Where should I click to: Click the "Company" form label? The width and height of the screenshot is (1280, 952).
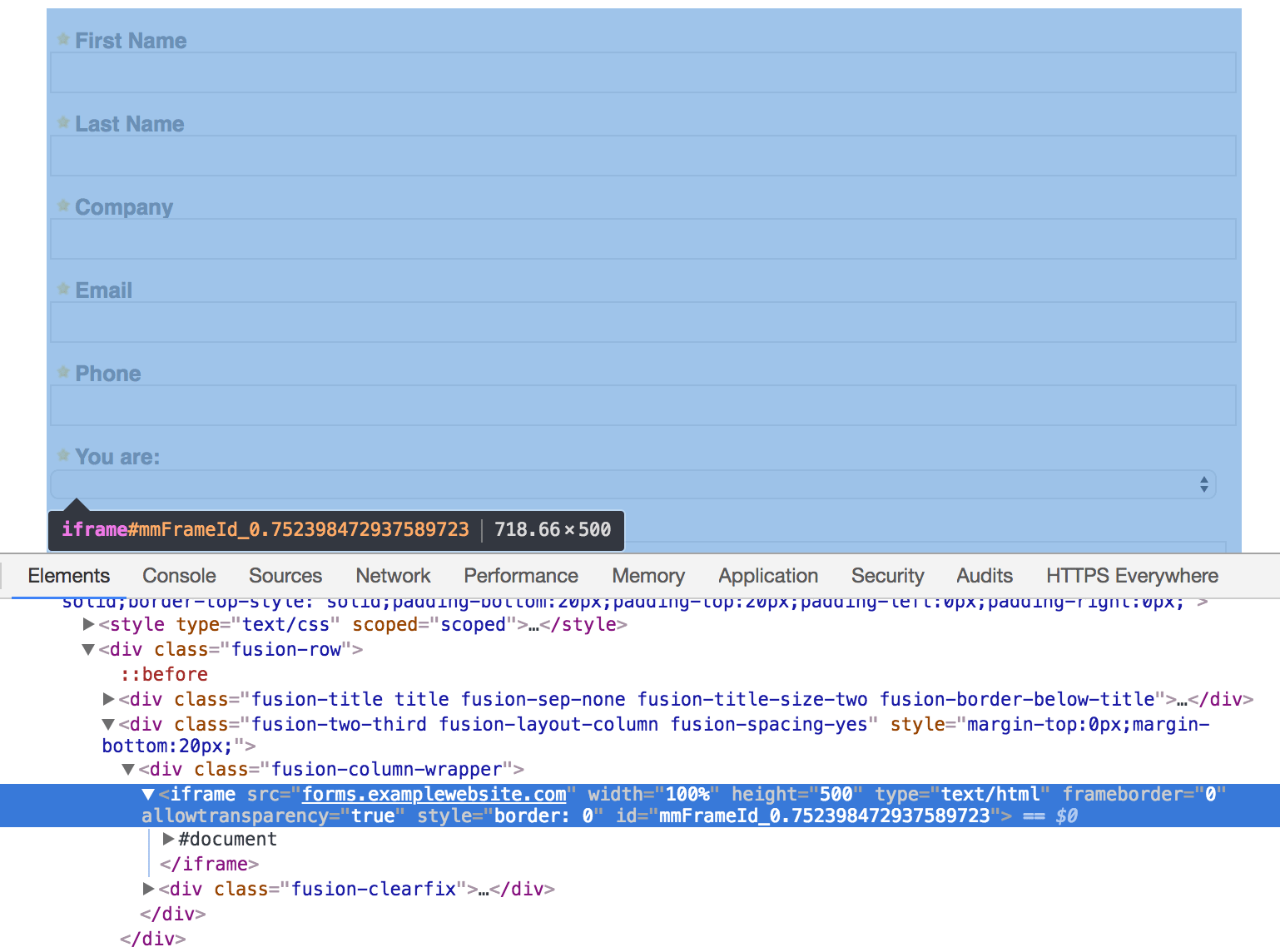pos(124,207)
